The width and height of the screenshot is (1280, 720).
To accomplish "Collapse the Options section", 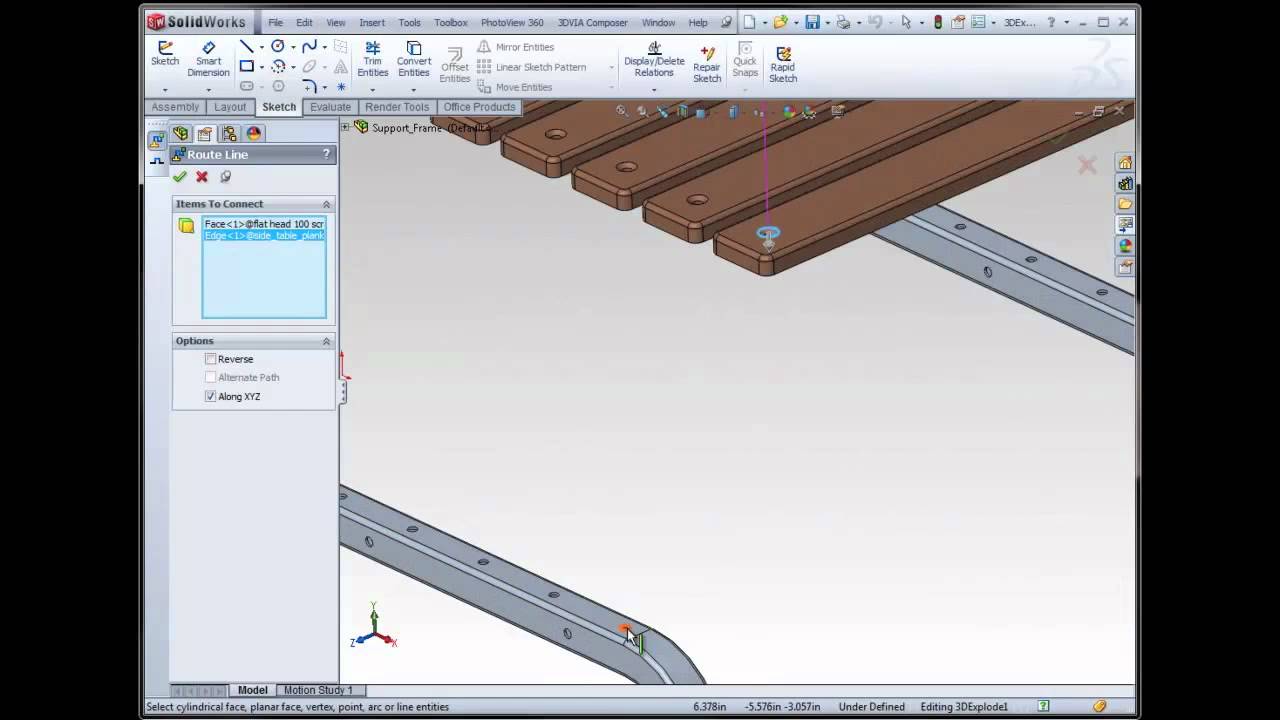I will [x=326, y=341].
